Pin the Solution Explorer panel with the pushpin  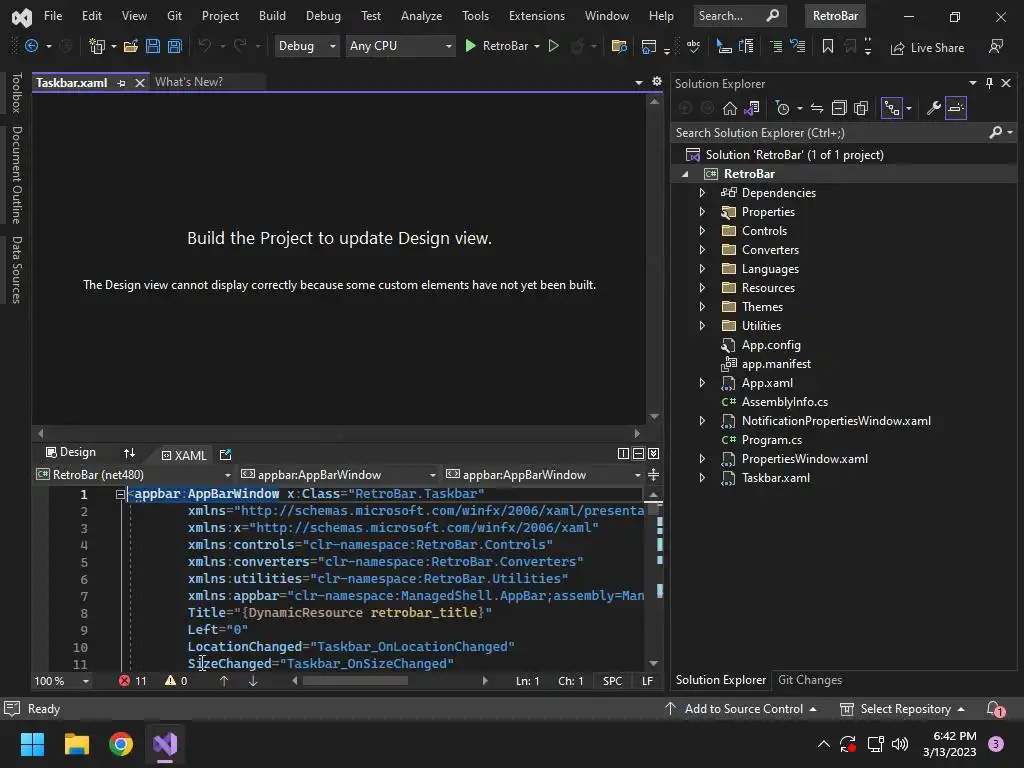989,83
